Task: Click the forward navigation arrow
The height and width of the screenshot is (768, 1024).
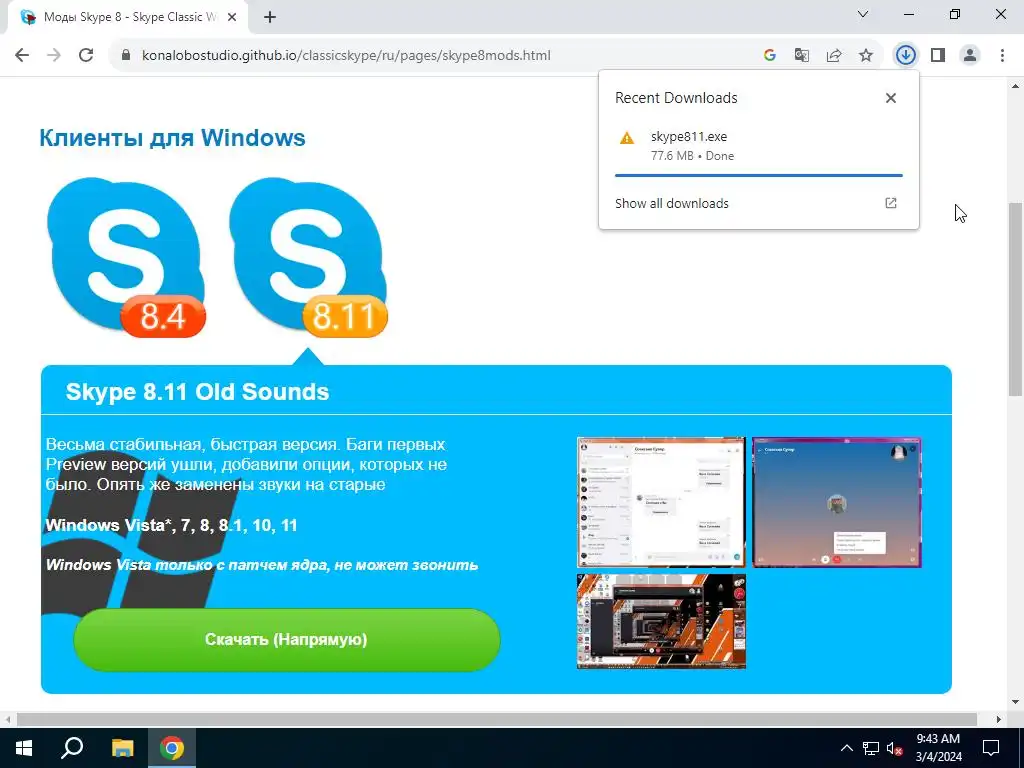Action: pyautogui.click(x=54, y=56)
